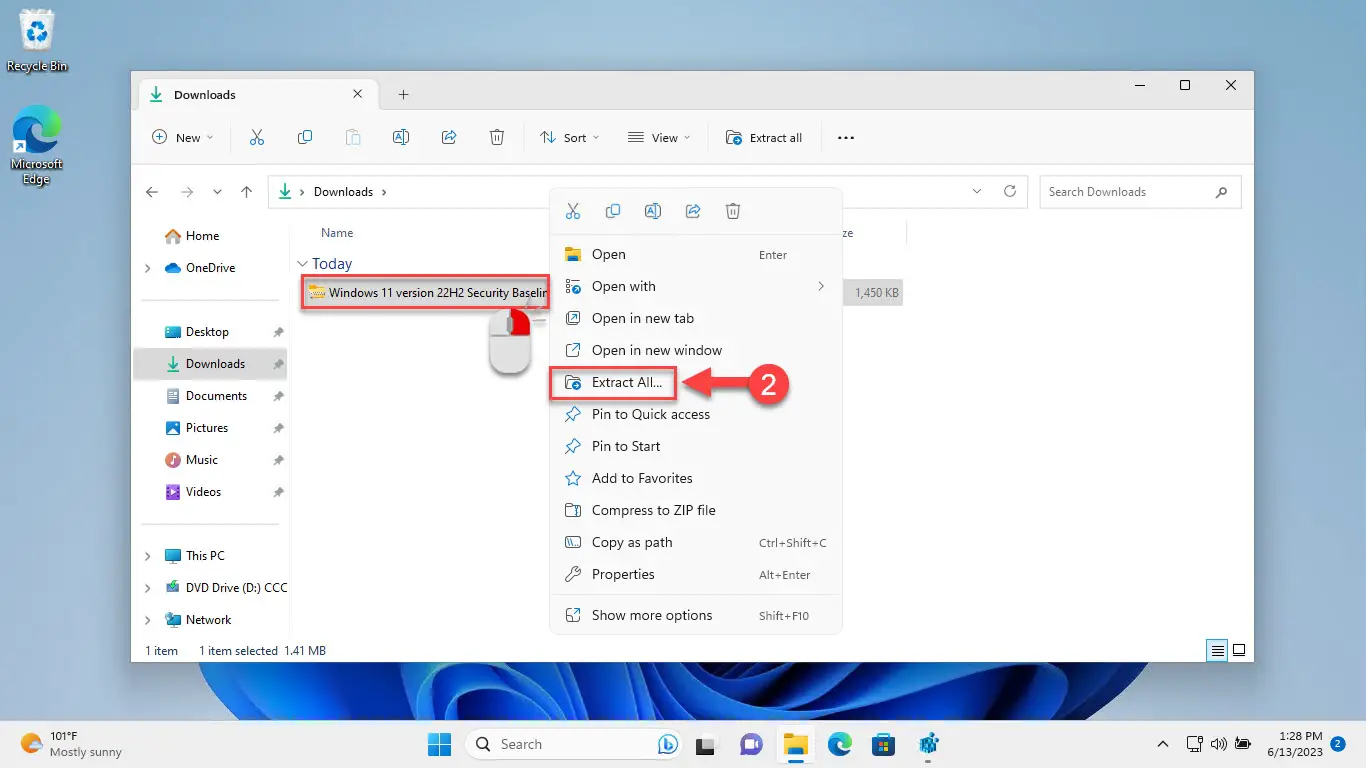Click the toolbar See more ellipsis icon
The width and height of the screenshot is (1366, 768).
pos(846,138)
